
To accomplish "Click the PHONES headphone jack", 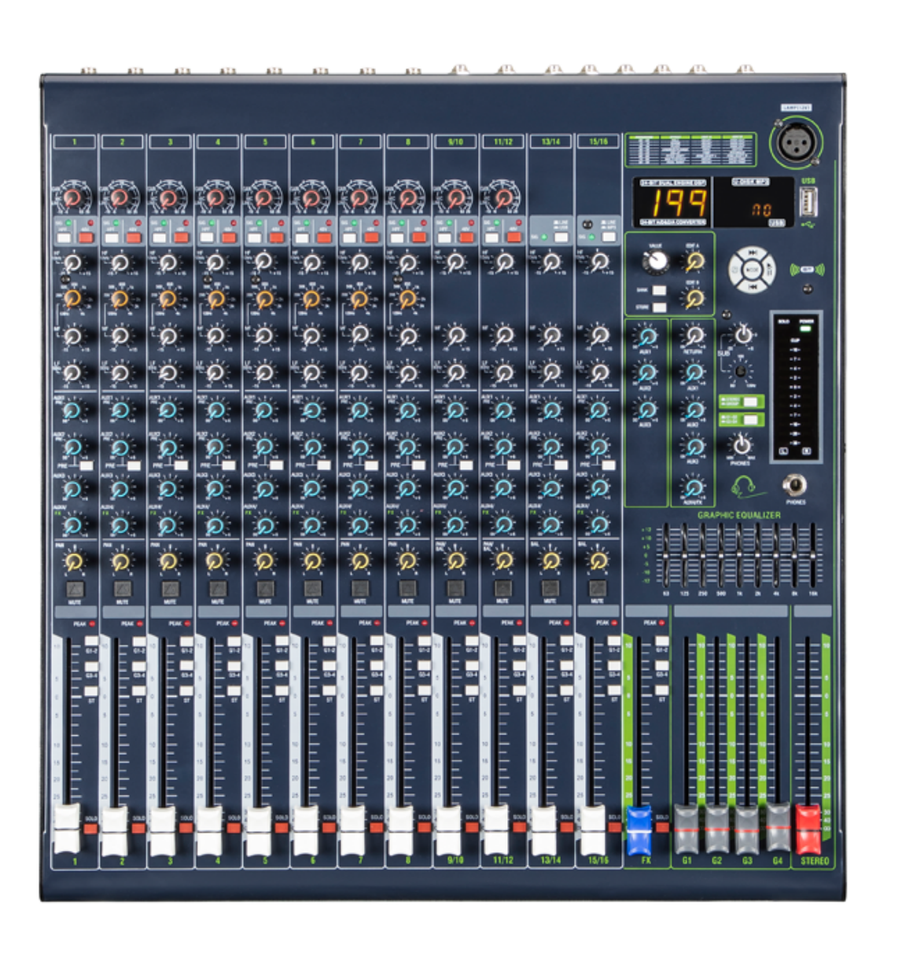I will 794,486.
